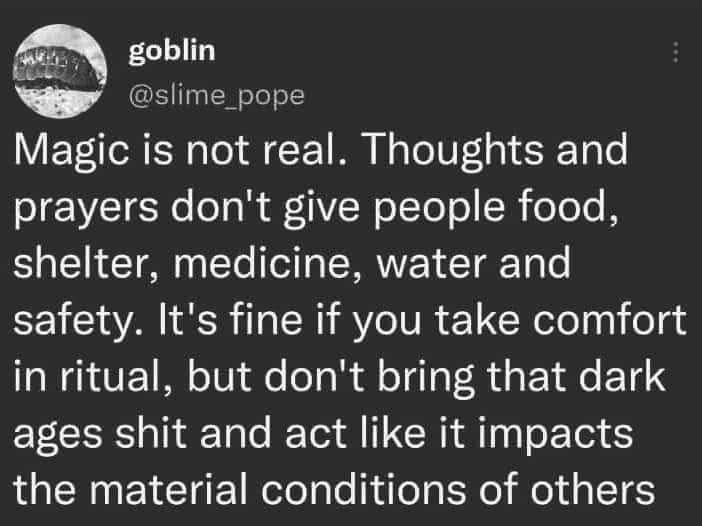Open the goblin display name profile link
702x526 pixels.
[172, 51]
